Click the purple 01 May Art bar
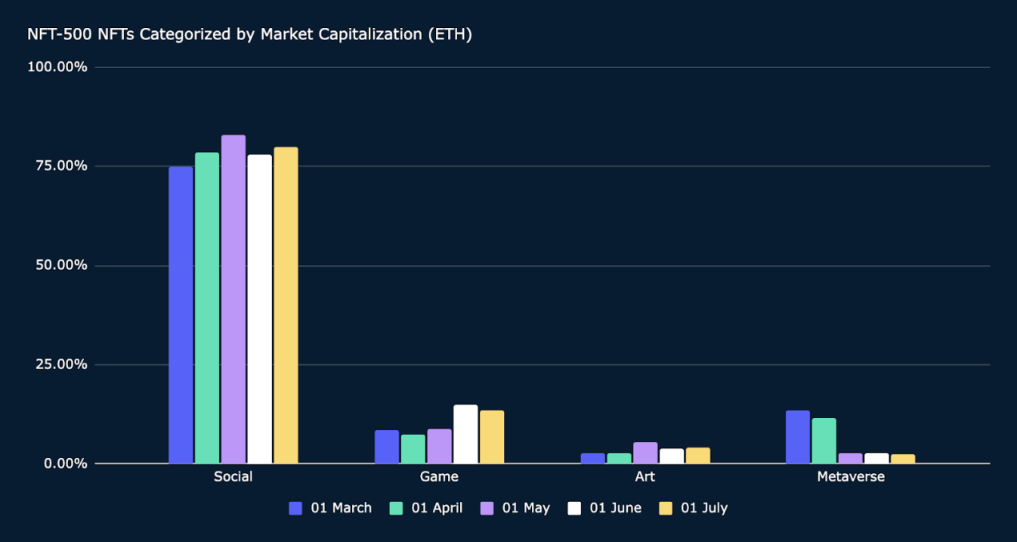Screen dimensions: 1017x542 (645, 453)
